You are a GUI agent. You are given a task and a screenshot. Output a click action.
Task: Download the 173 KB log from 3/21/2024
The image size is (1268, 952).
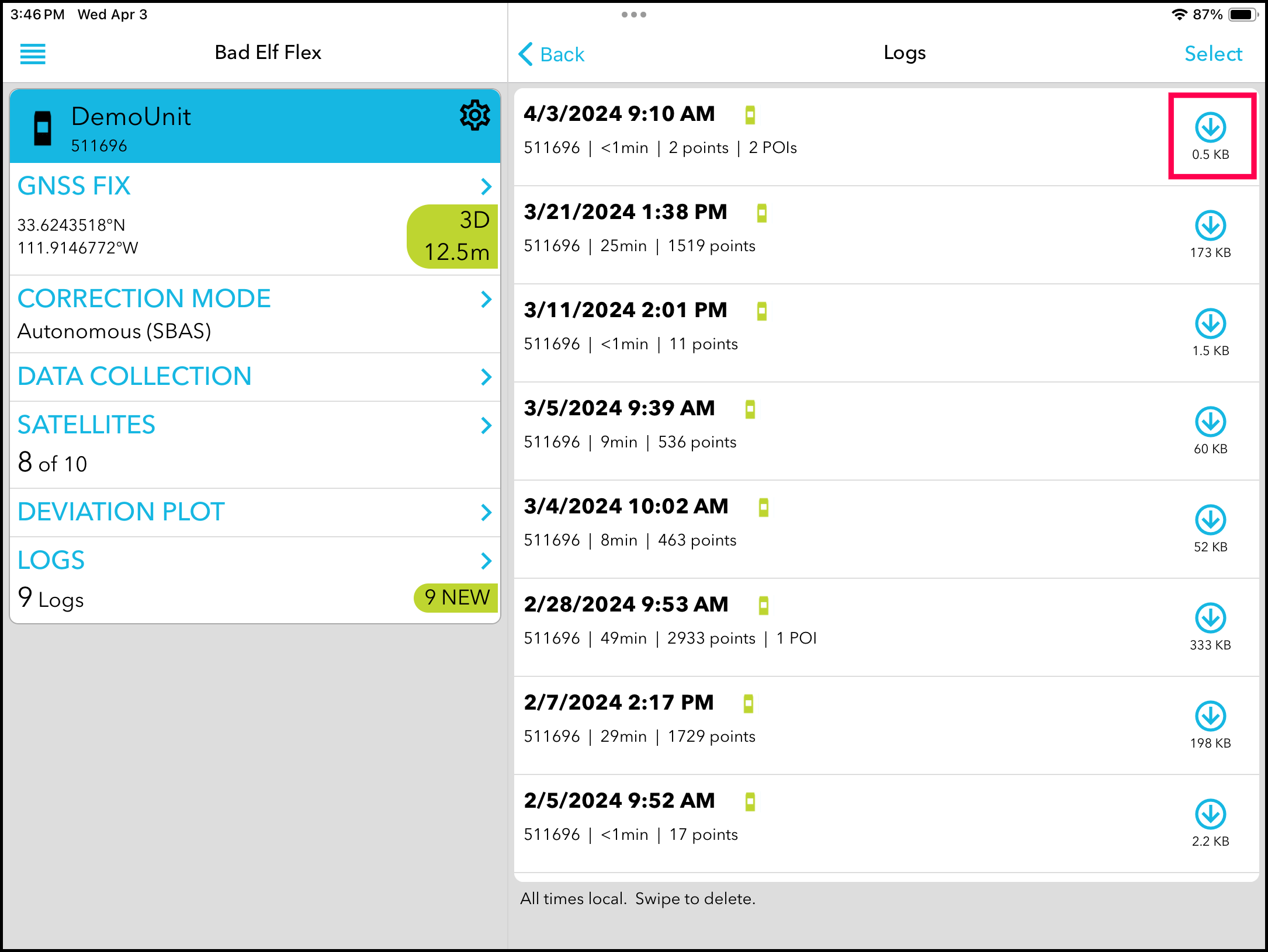(x=1210, y=226)
